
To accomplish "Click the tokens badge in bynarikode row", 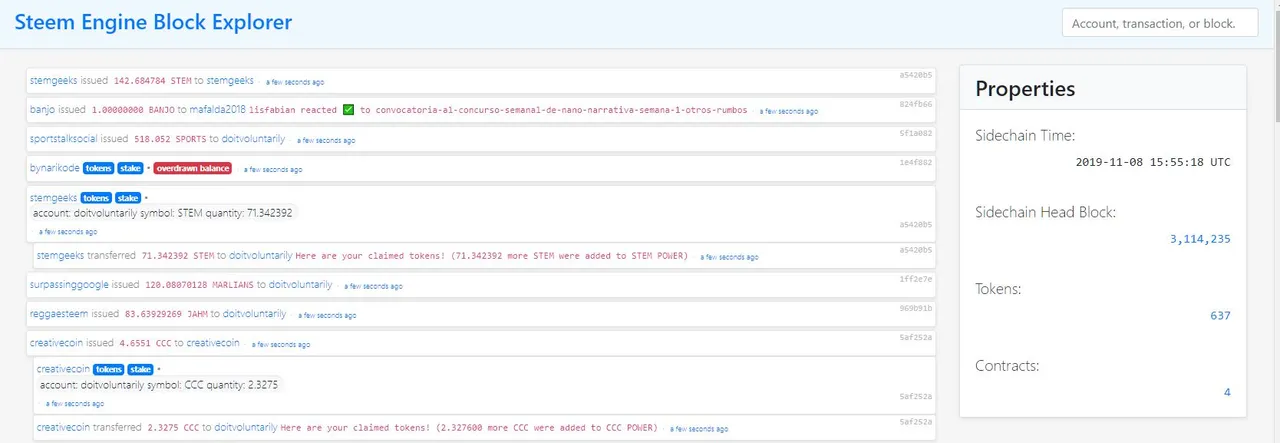I will (97, 168).
